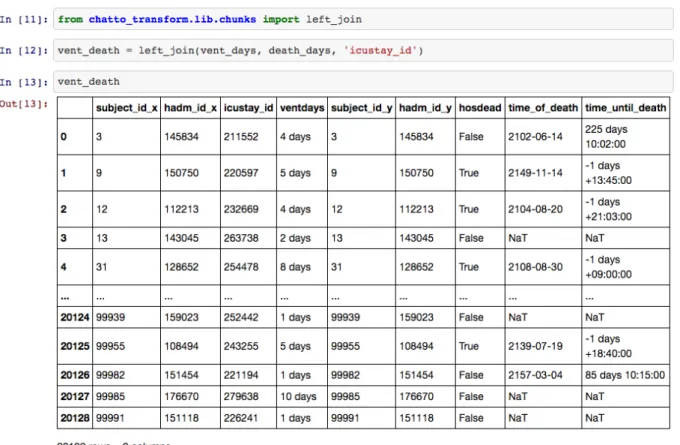680x445 pixels.
Task: Click the time_until_death column header
Action: click(625, 108)
